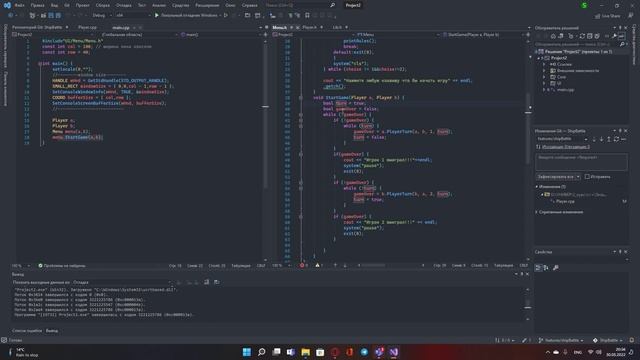Switch to the Player.h tab

[x=309, y=27]
